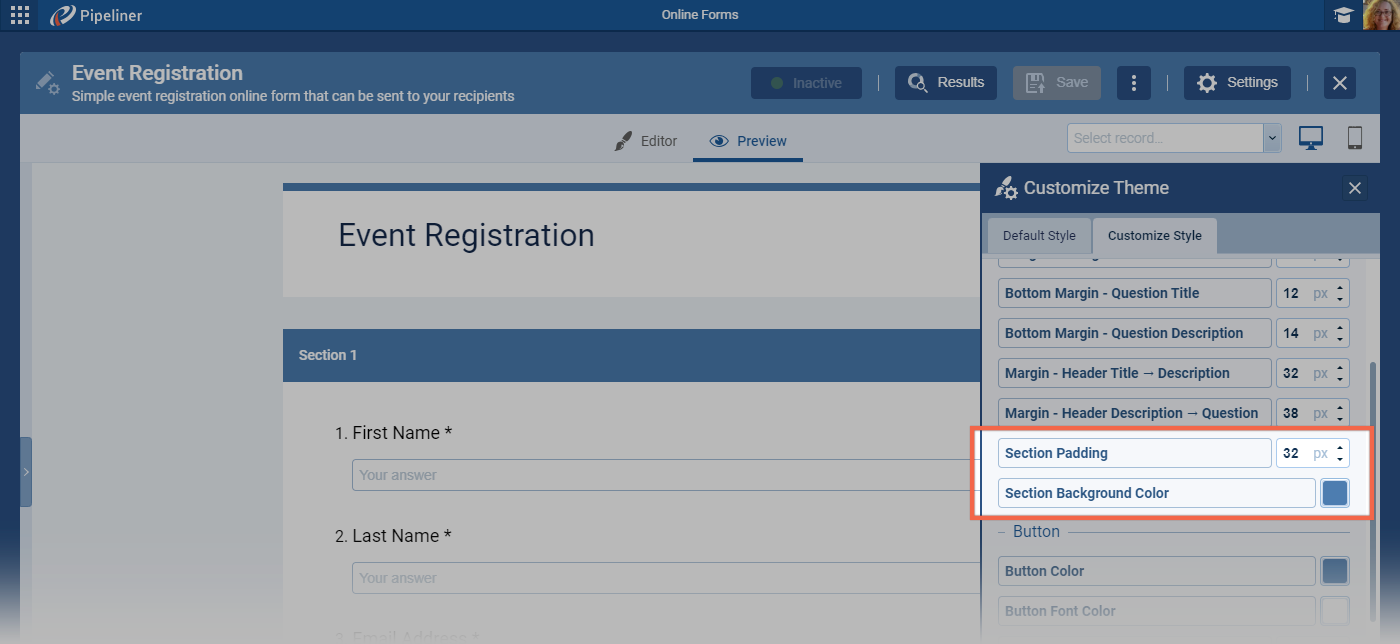Image resolution: width=1400 pixels, height=644 pixels.
Task: Expand the left side collapsed panel
Action: (26, 472)
